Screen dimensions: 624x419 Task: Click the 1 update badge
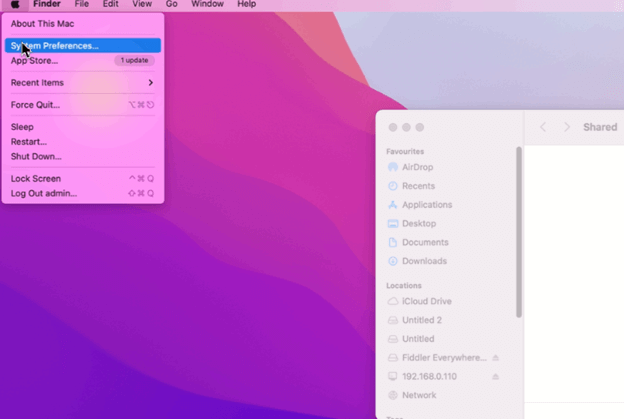pyautogui.click(x=135, y=60)
